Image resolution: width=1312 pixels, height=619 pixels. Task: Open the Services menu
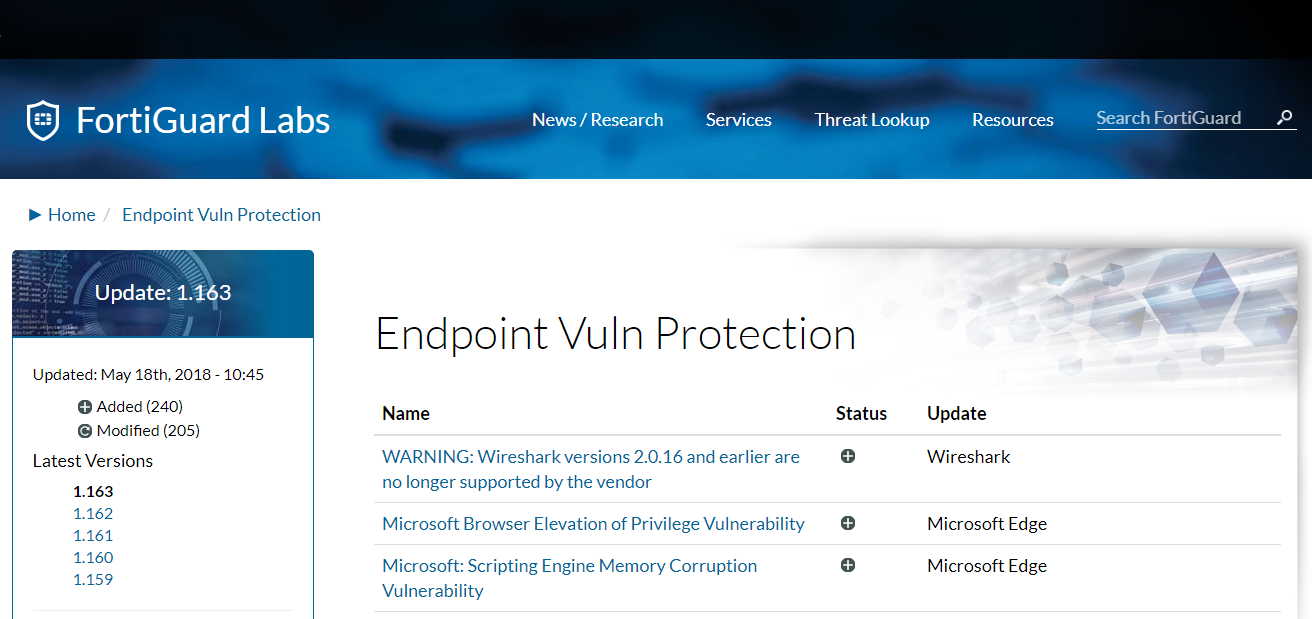(x=738, y=120)
